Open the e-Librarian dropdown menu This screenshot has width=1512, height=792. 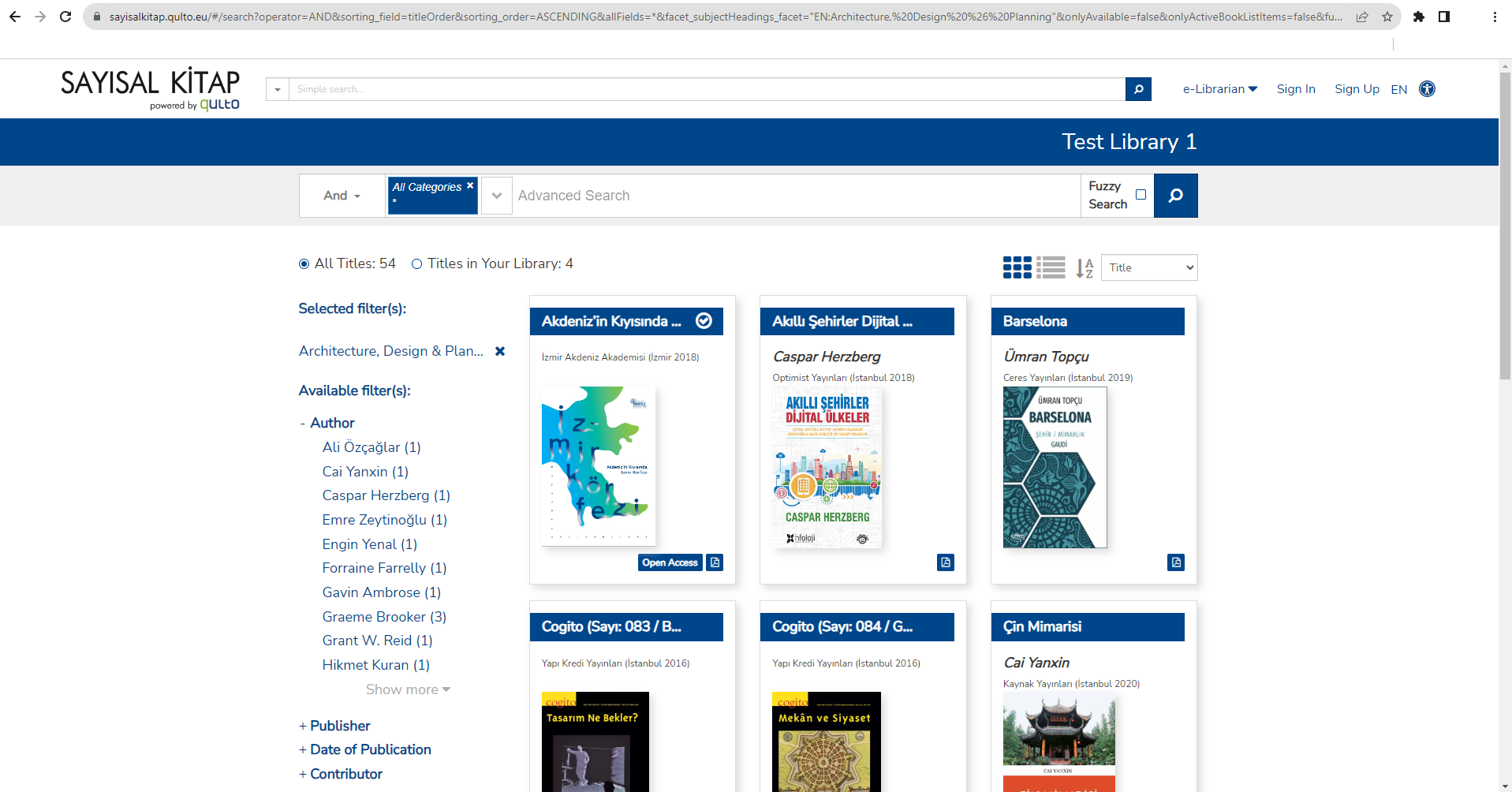(1219, 89)
